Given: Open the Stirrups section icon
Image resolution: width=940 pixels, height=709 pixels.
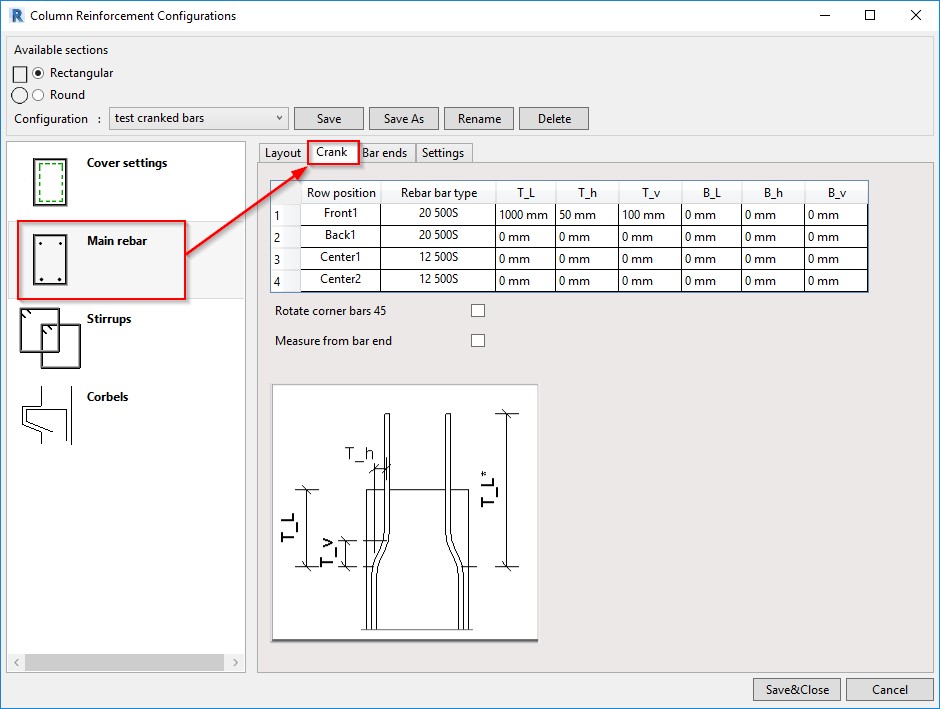Looking at the screenshot, I should 50,338.
